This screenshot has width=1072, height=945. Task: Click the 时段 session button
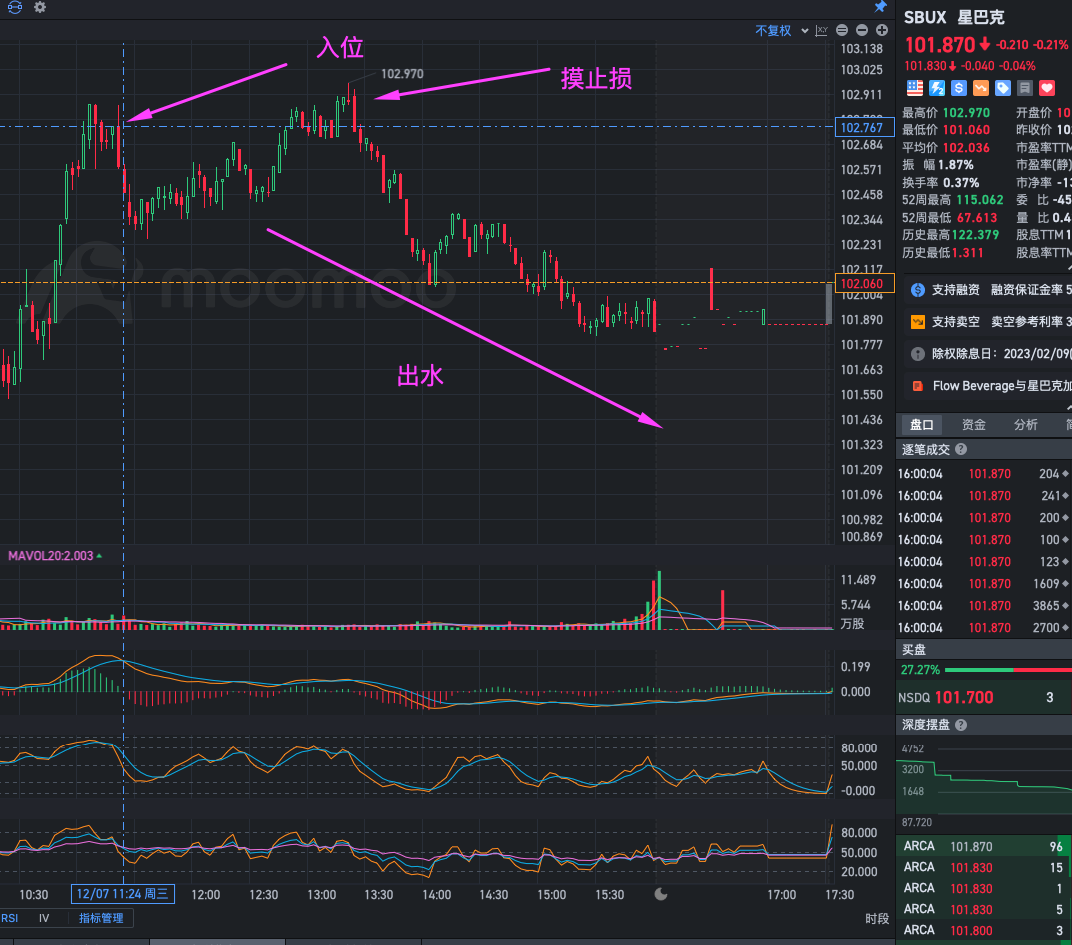coord(876,918)
